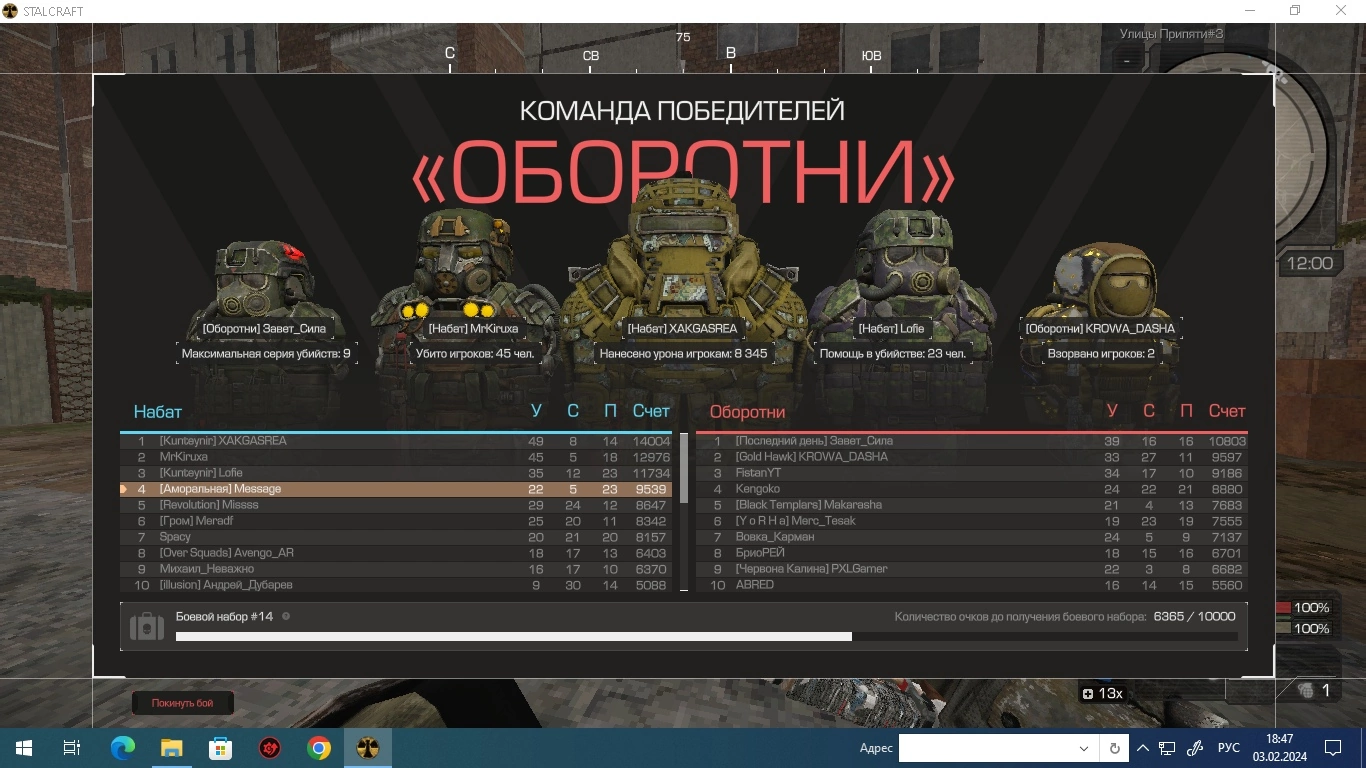The image size is (1366, 768).
Task: Click Максимальная серия убийств: 9 label
Action: click(x=266, y=353)
